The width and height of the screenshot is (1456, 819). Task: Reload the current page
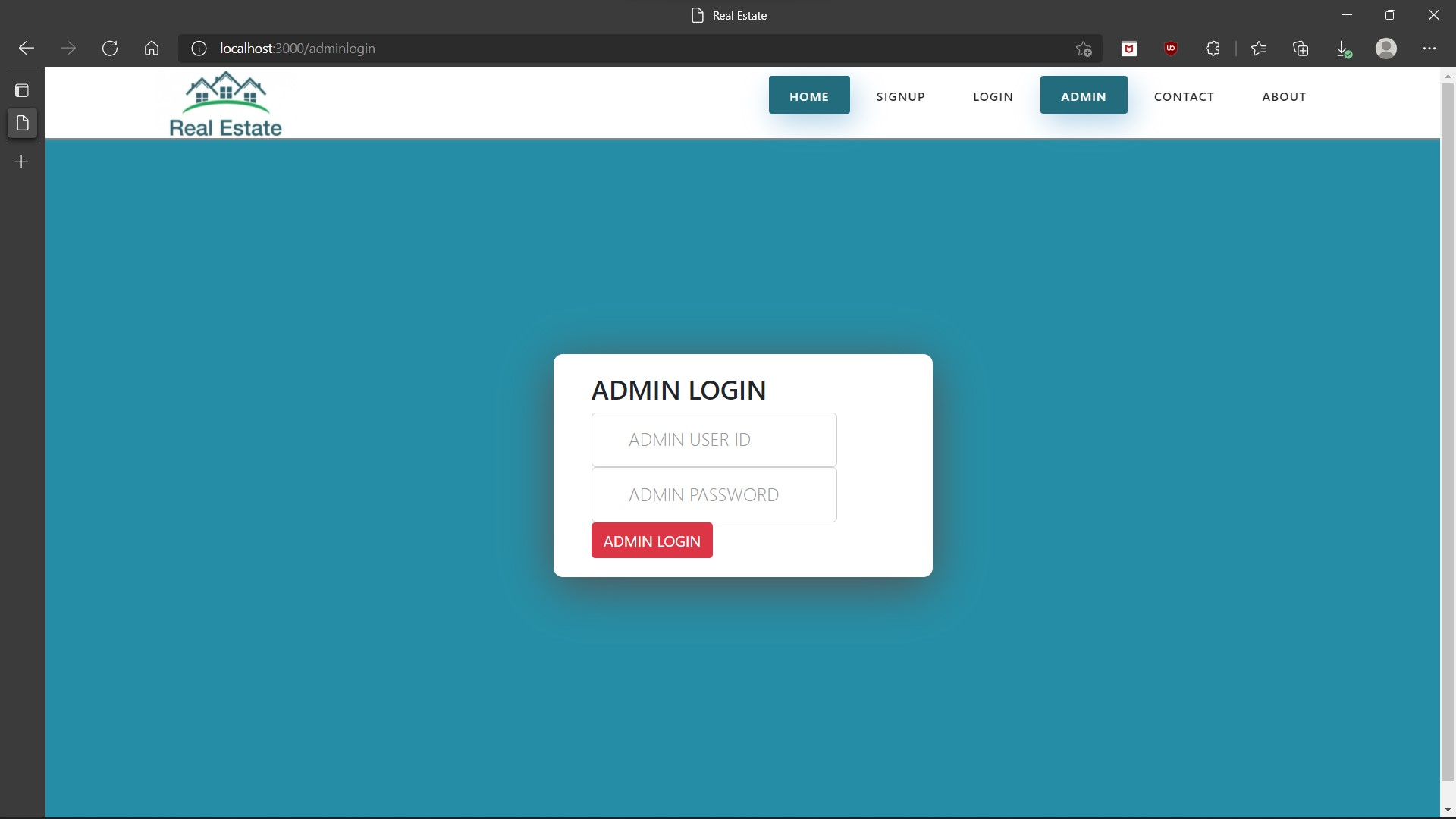[110, 49]
